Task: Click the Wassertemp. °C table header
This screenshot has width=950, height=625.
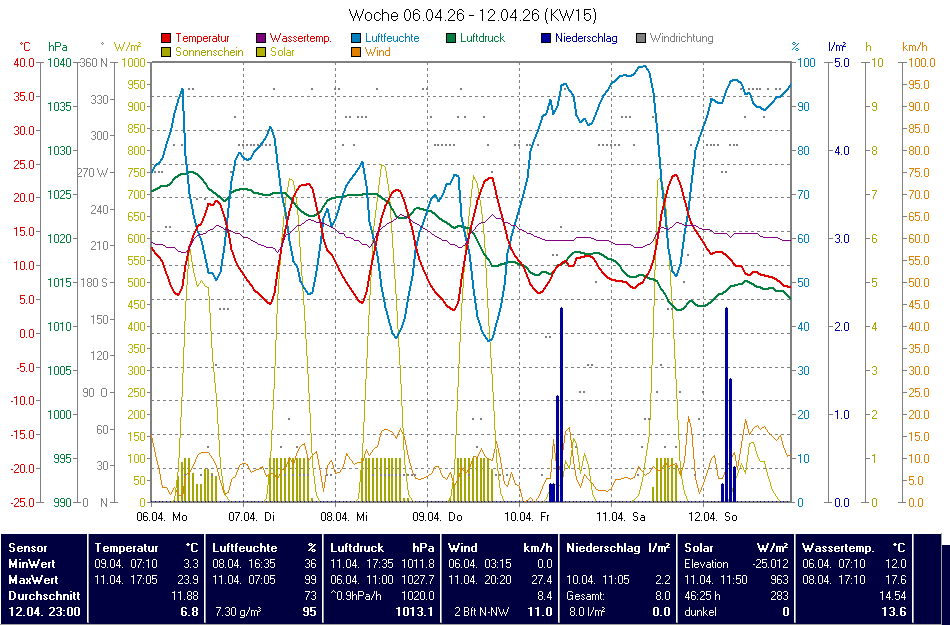Action: (x=854, y=548)
